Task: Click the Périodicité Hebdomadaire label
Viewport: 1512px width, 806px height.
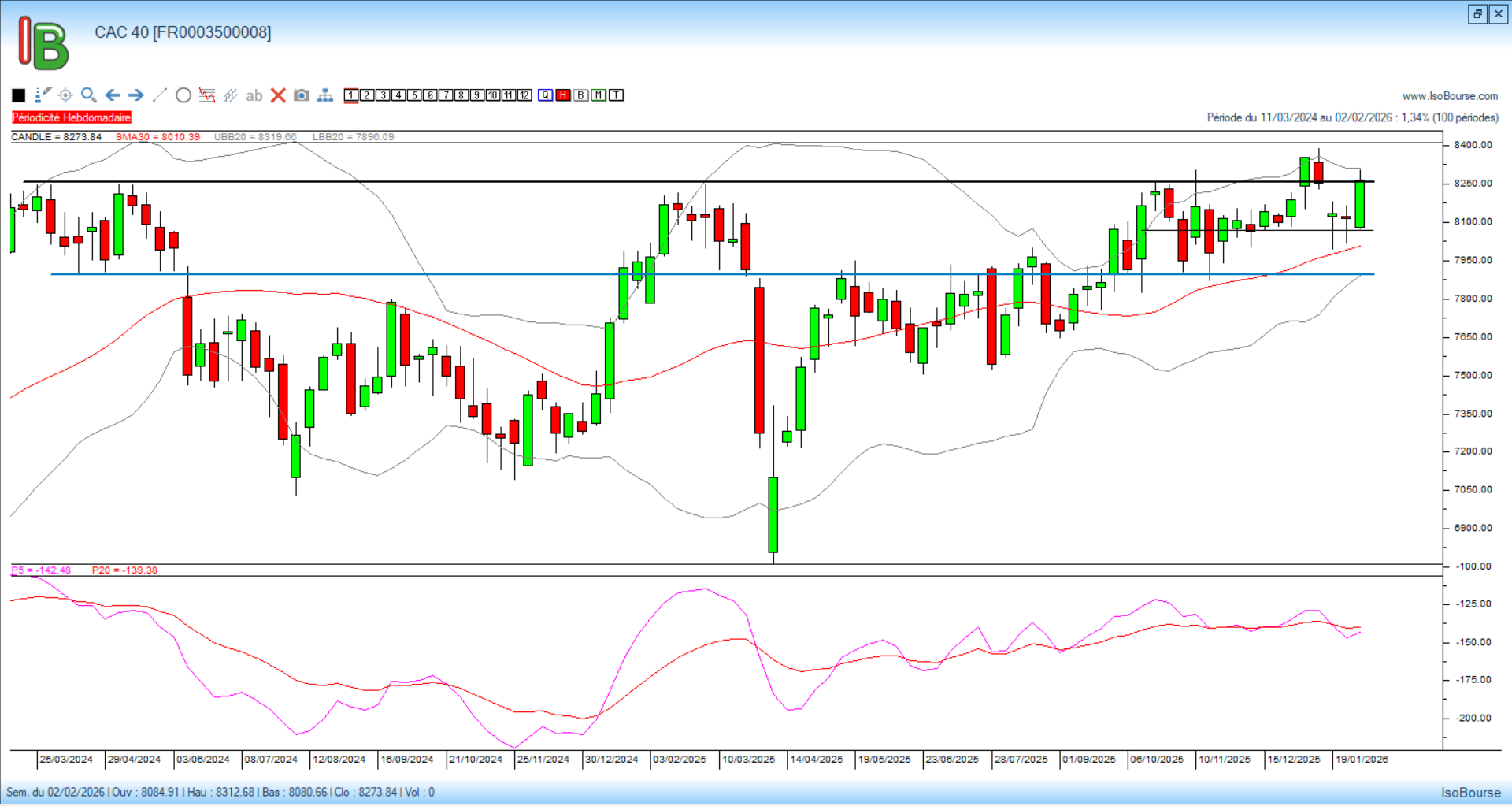Action: pos(71,117)
